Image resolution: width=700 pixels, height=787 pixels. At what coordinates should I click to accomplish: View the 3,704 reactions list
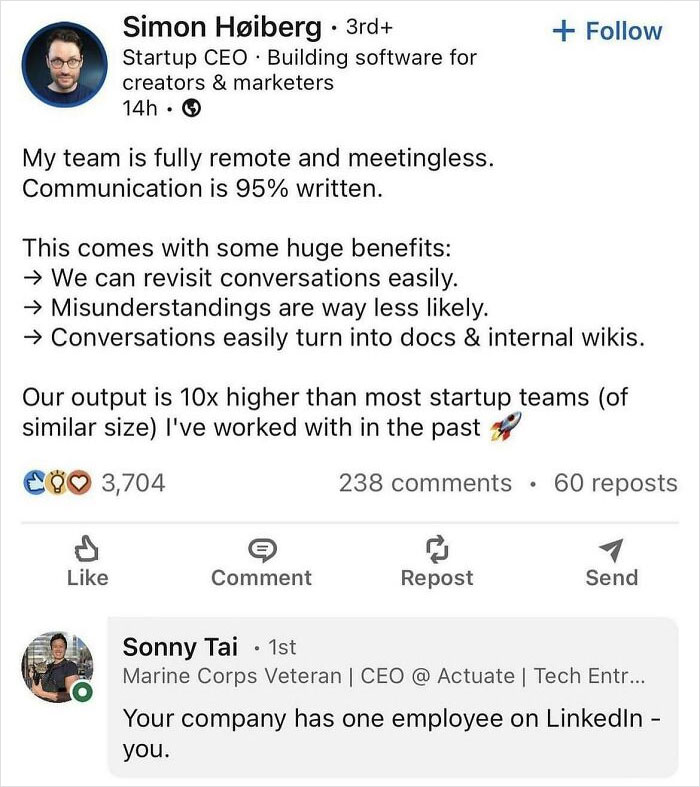[x=133, y=484]
